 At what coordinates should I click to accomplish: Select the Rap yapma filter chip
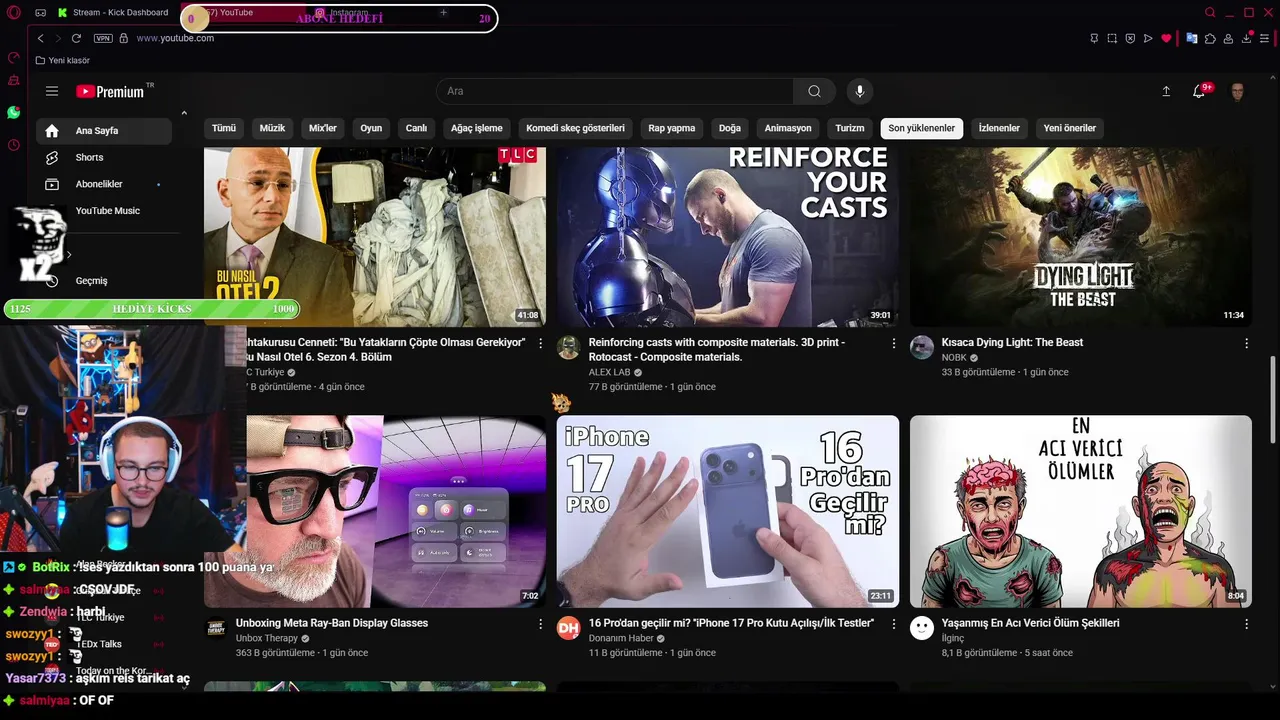671,128
